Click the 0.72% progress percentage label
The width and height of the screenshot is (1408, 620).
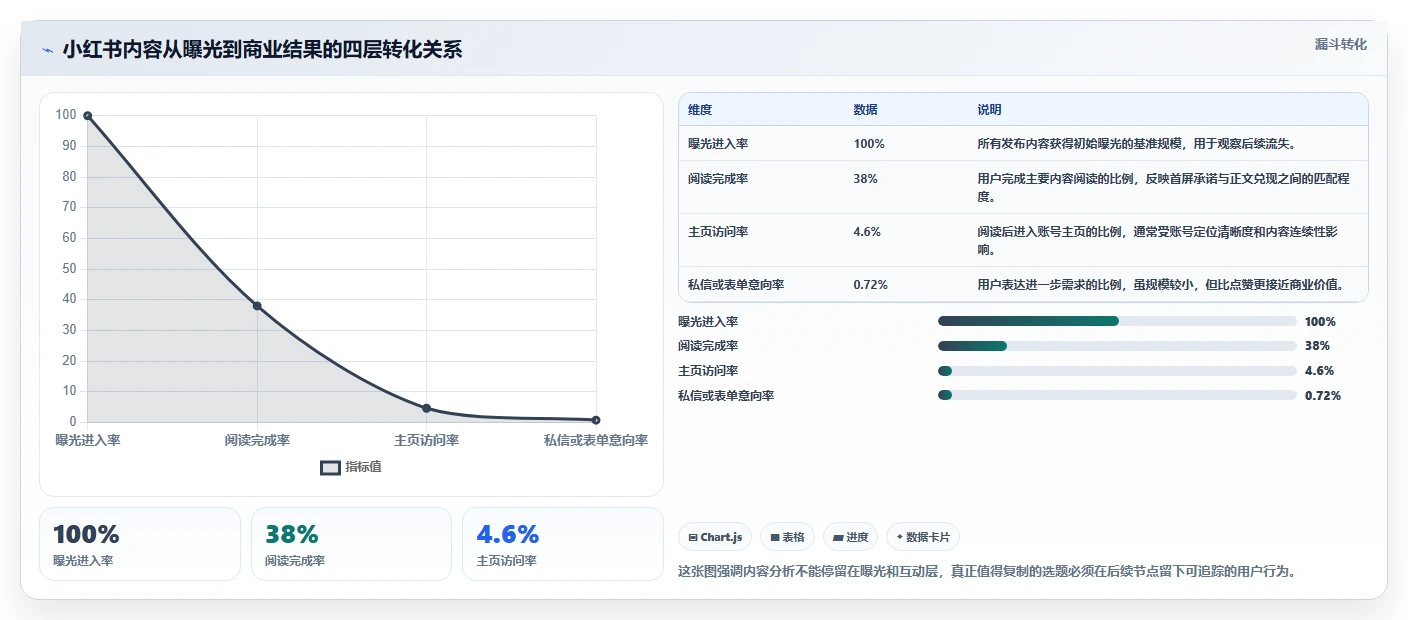click(x=1323, y=395)
